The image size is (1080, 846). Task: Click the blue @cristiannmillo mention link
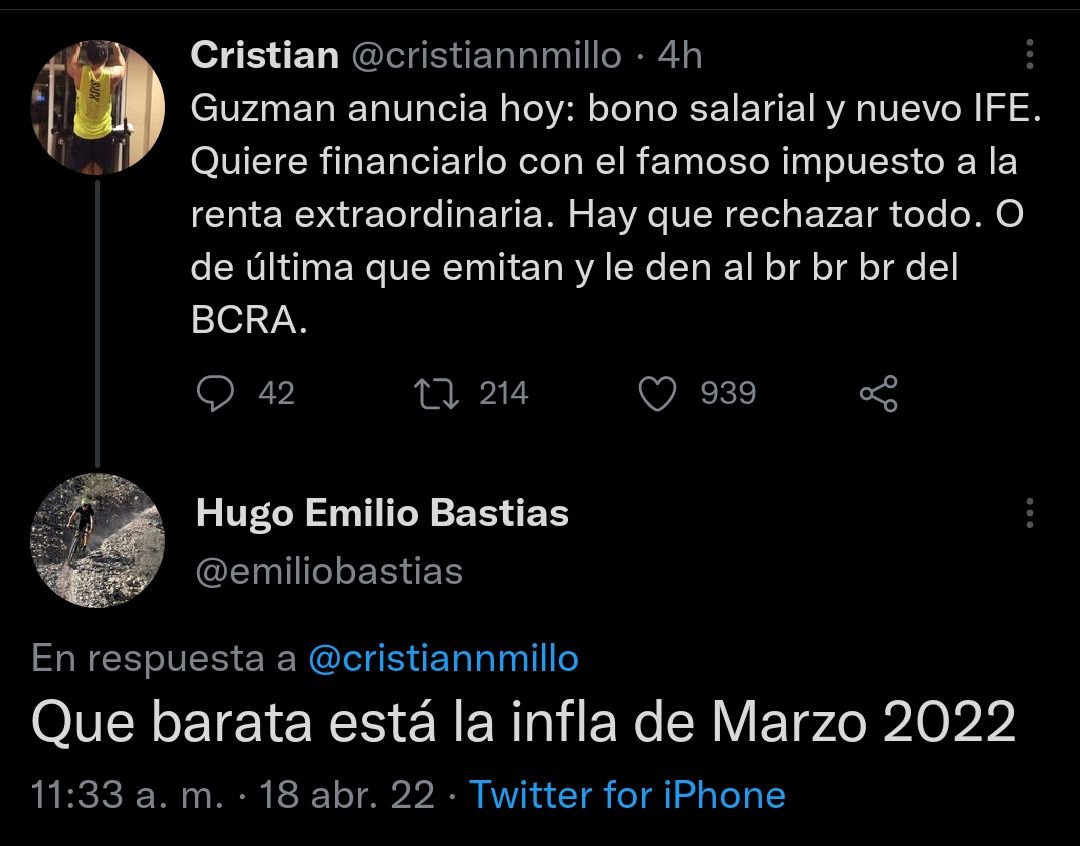tap(443, 658)
